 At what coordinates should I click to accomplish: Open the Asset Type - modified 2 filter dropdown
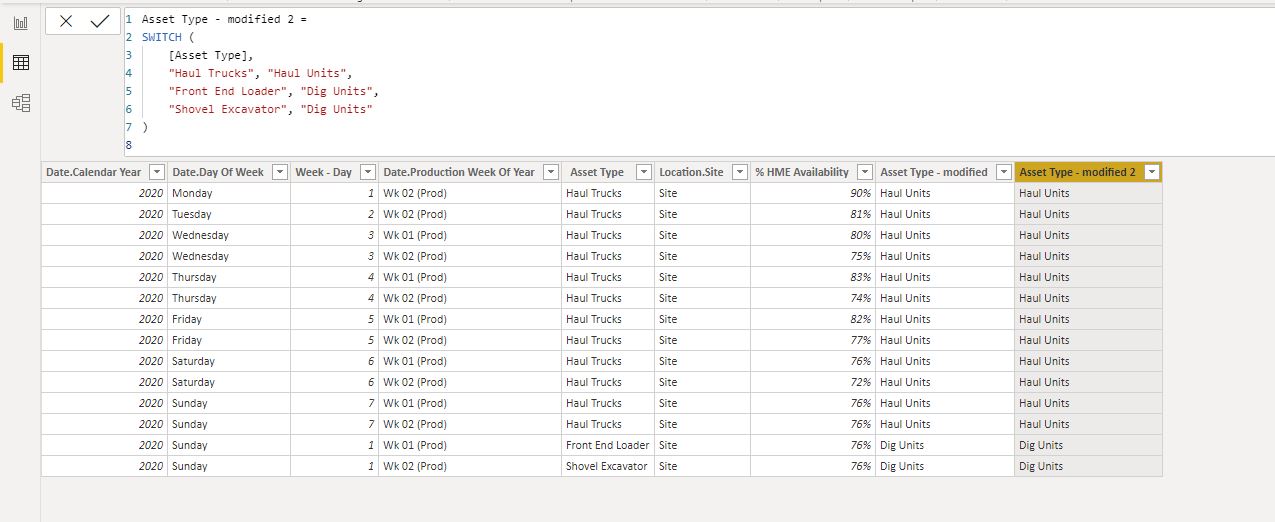click(1152, 172)
